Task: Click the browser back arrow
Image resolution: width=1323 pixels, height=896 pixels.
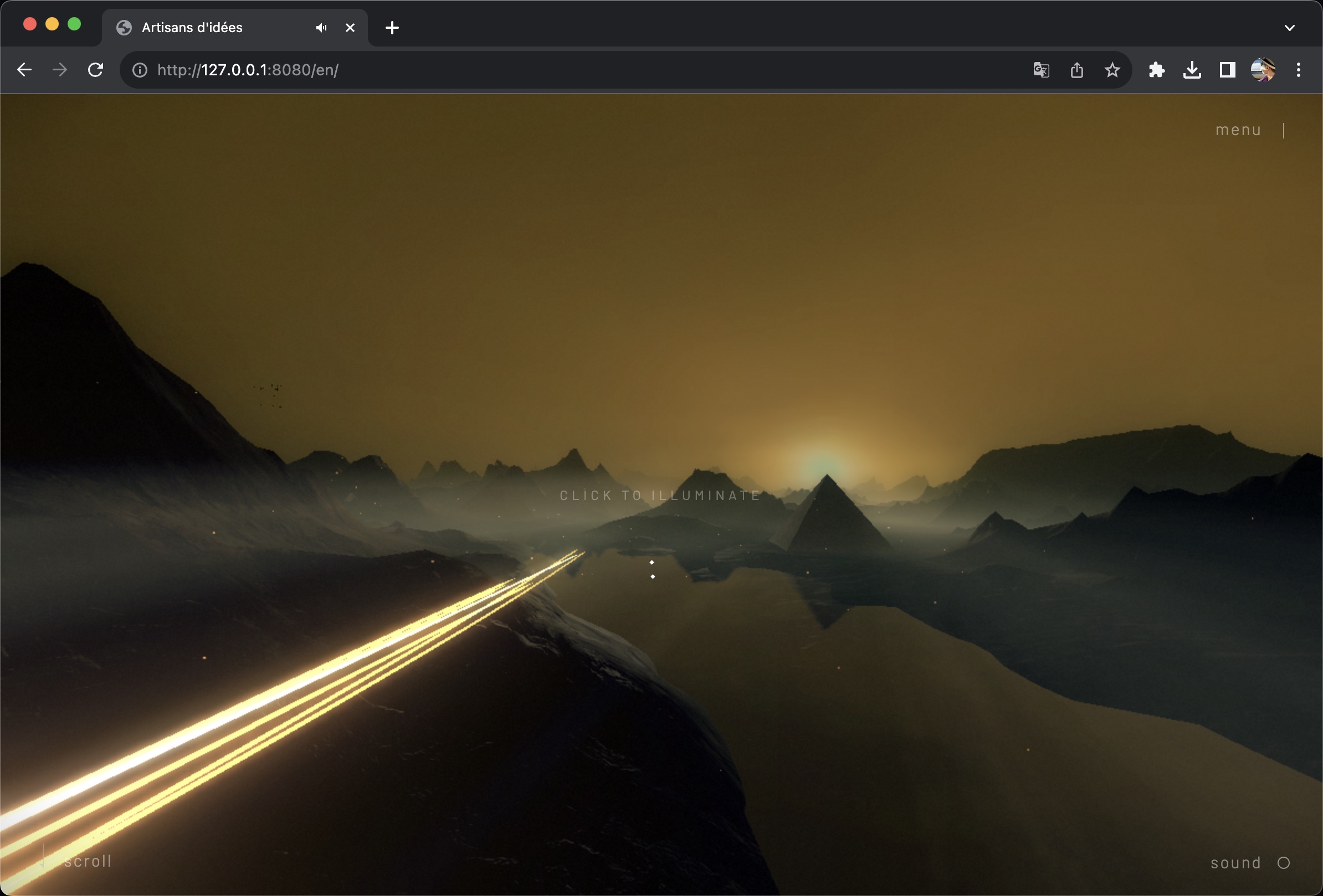Action: (24, 70)
